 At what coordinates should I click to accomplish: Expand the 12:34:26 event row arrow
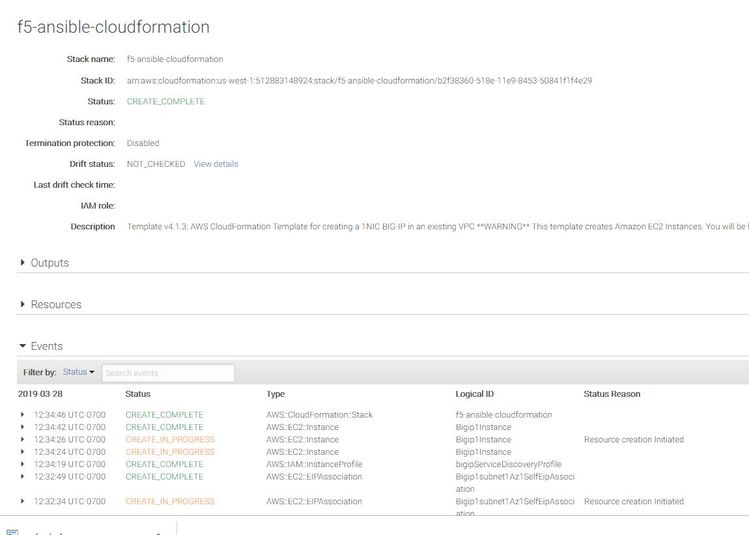point(22,440)
